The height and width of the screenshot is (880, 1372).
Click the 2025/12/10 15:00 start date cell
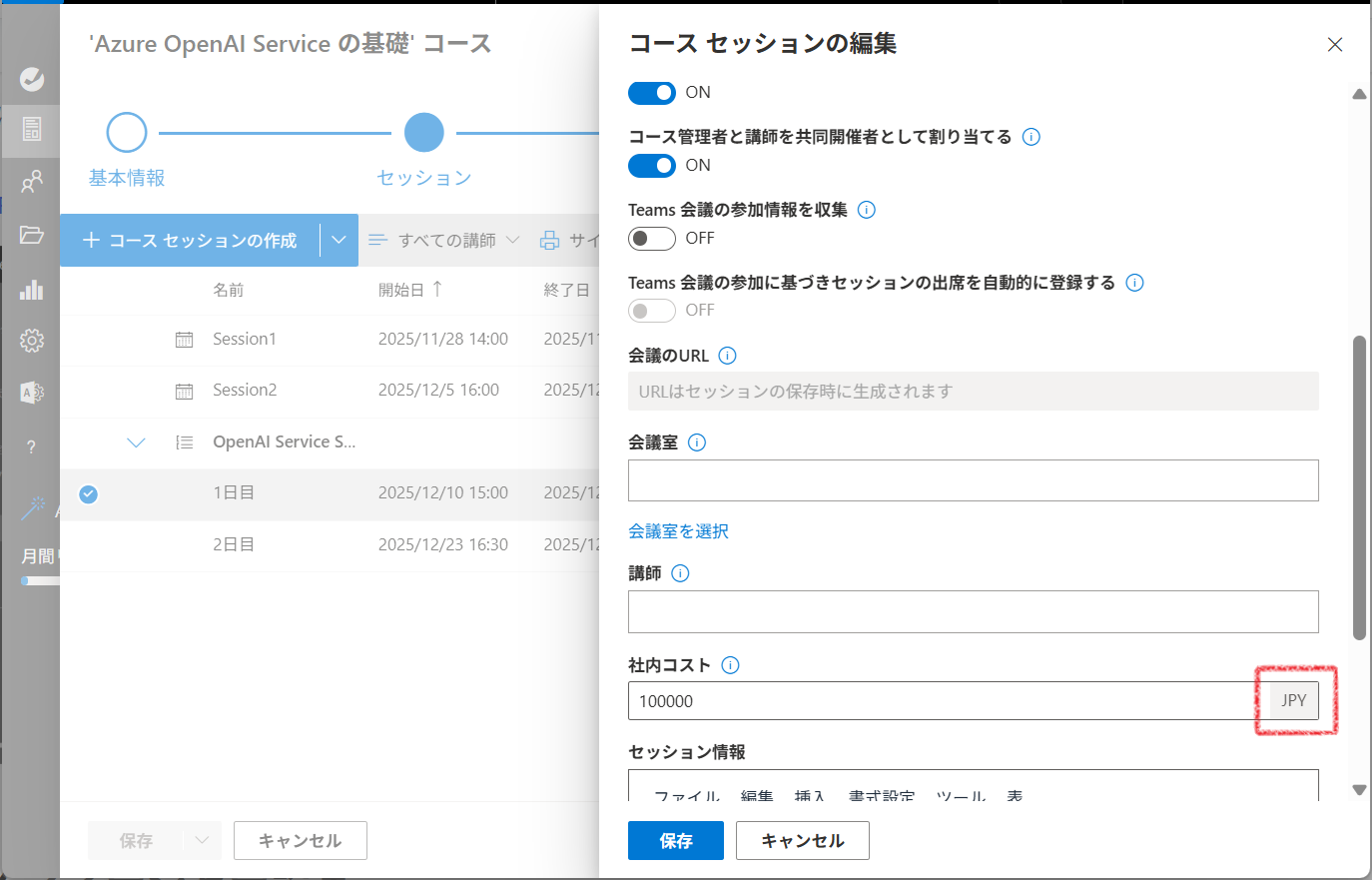click(443, 493)
